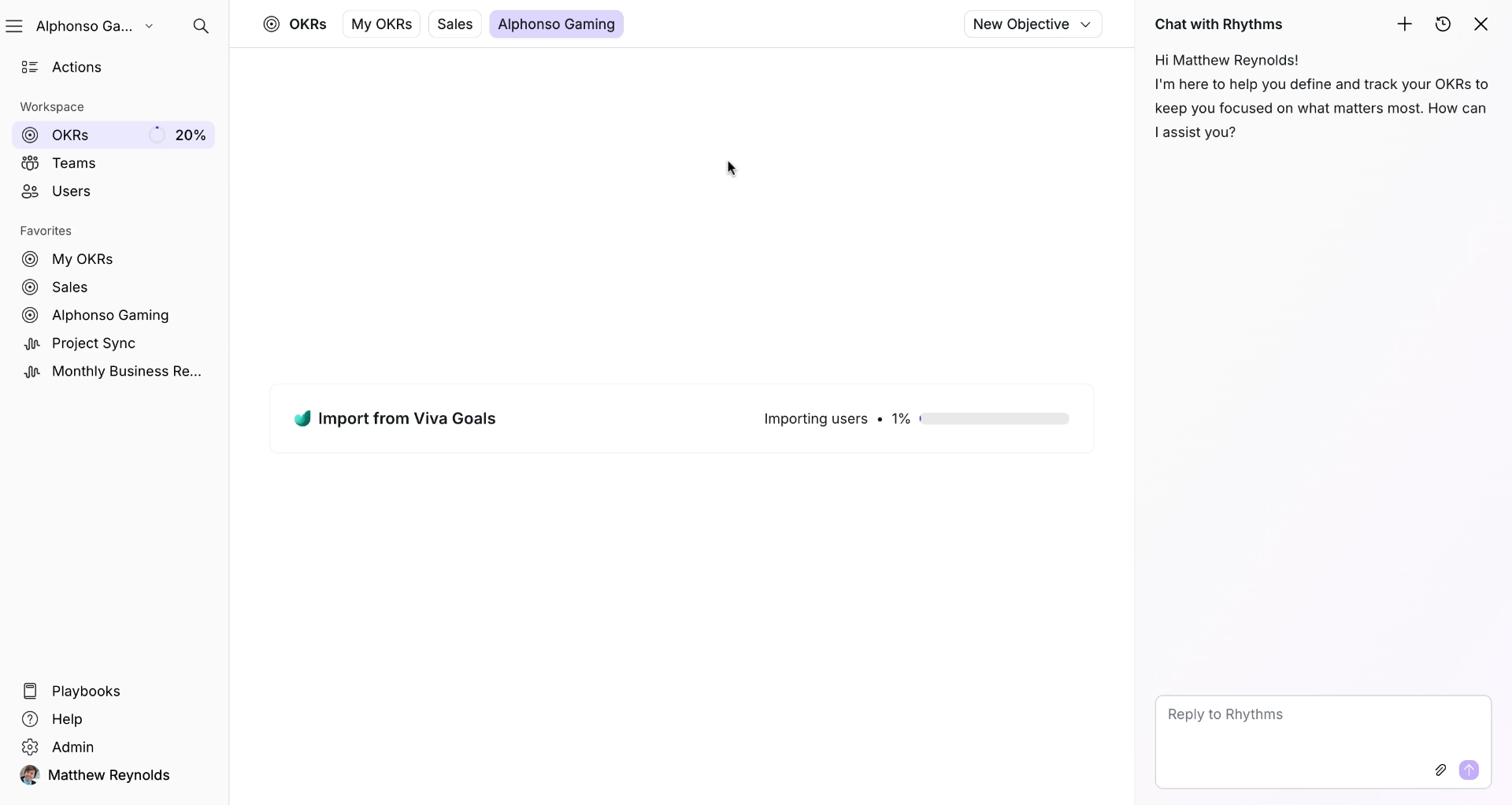
Task: Send message with purple arrow button
Action: (x=1469, y=770)
